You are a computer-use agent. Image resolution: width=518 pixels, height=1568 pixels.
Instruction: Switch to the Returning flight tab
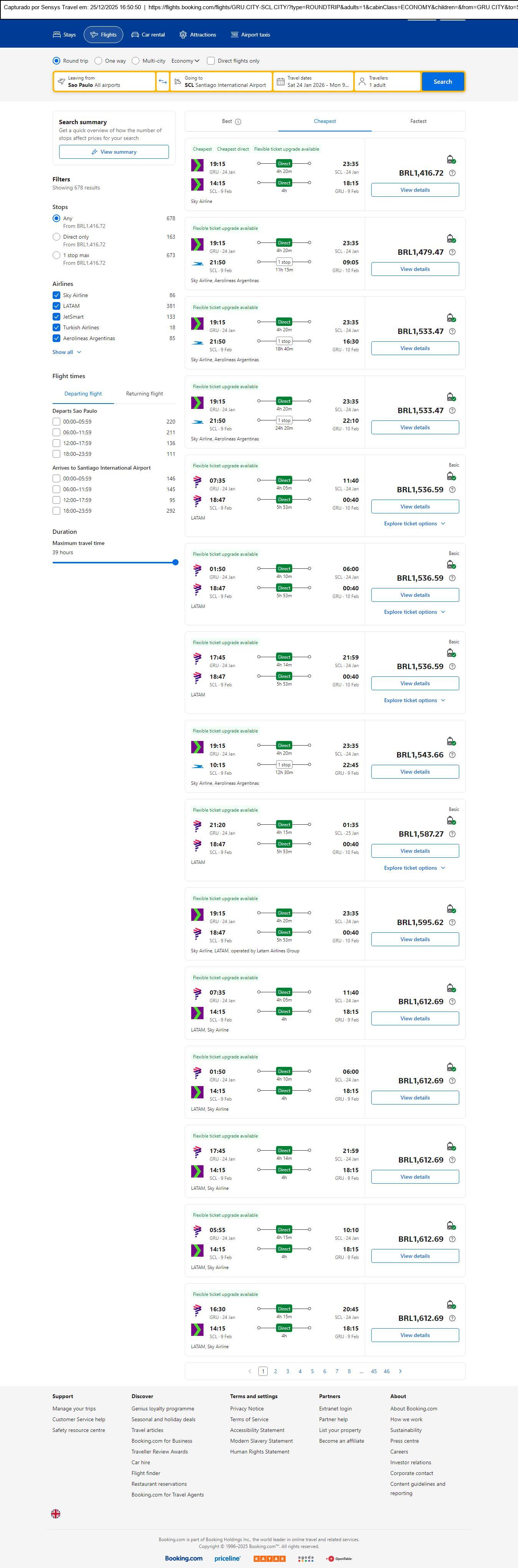pyautogui.click(x=144, y=394)
